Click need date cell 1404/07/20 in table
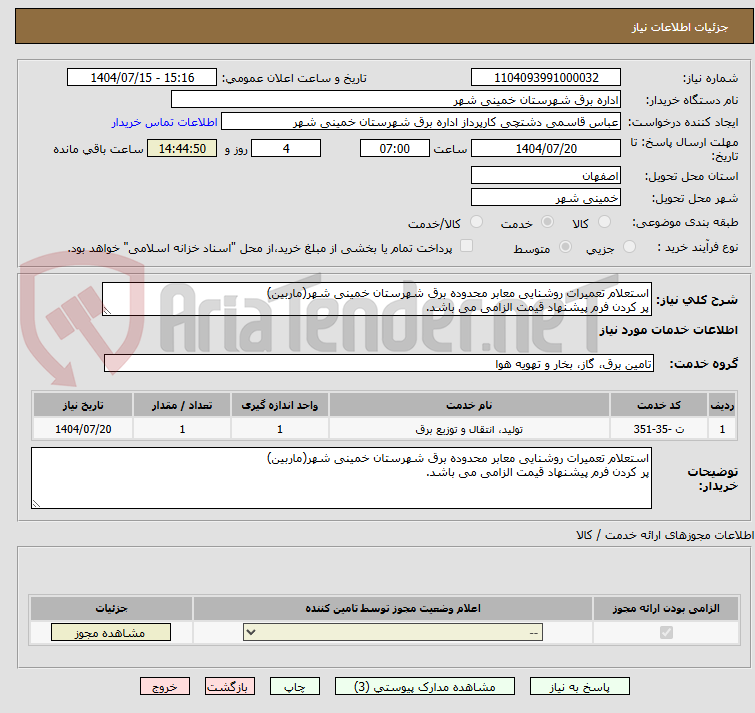 pos(83,429)
